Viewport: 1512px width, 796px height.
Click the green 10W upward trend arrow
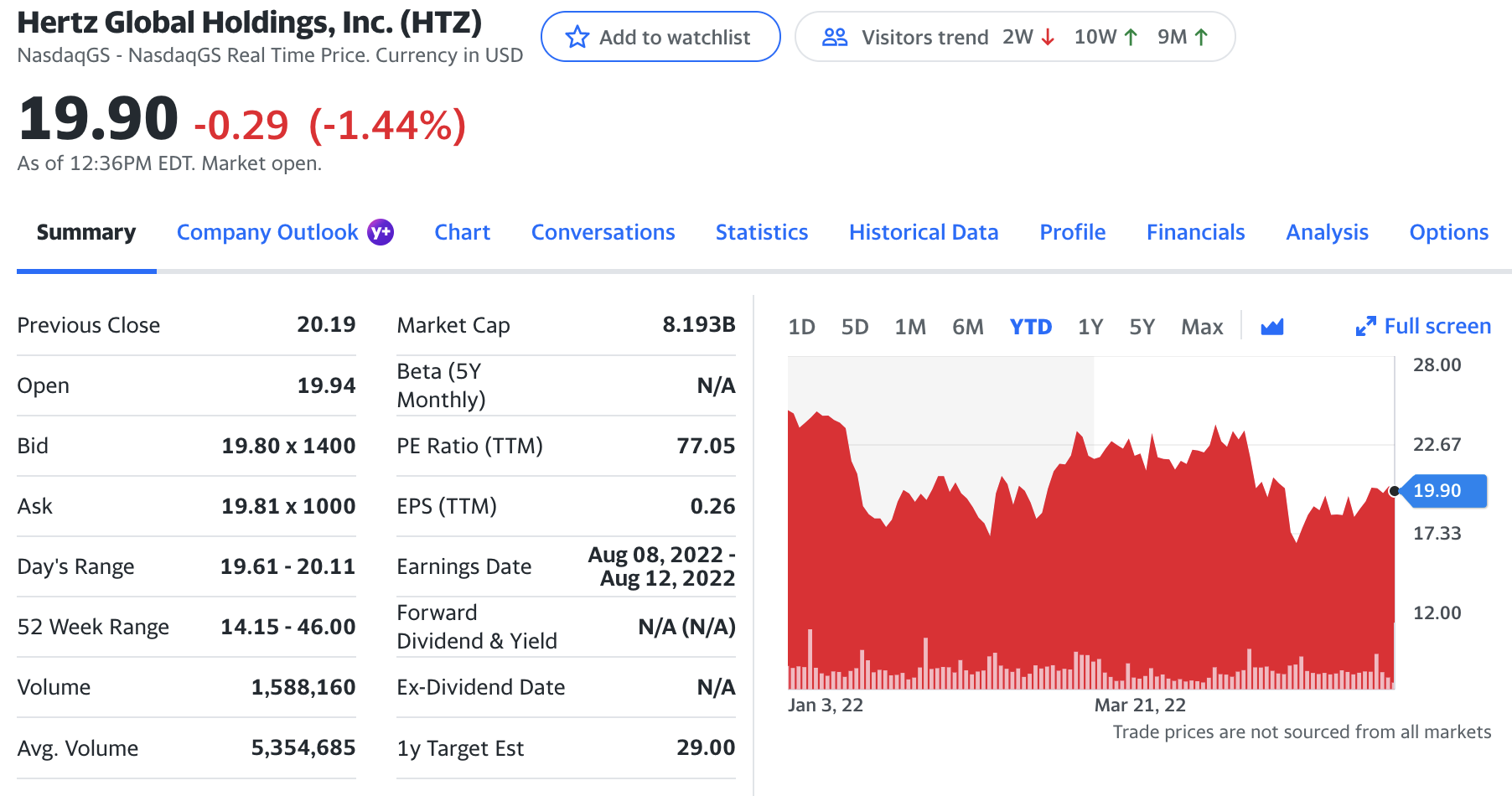1131,36
